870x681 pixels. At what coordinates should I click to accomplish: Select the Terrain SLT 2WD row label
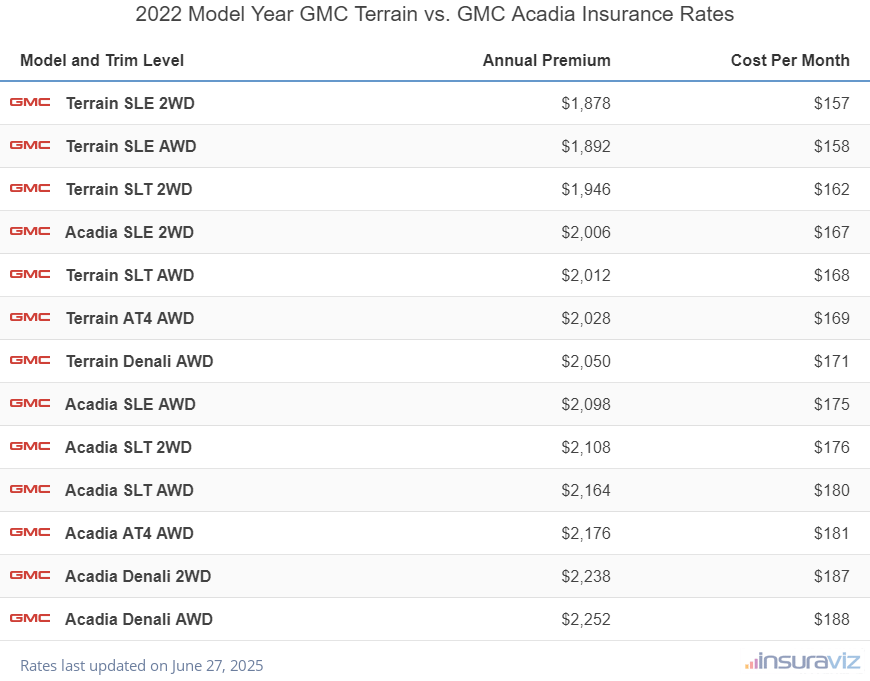coord(129,189)
